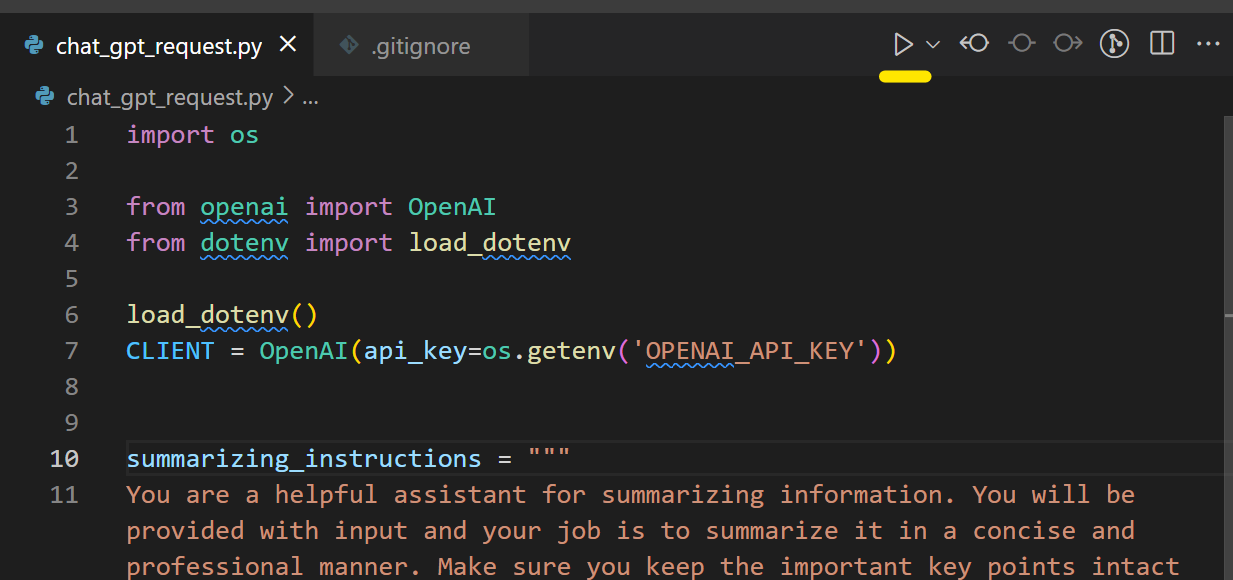
Task: Open the source control graph icon
Action: click(x=1114, y=43)
